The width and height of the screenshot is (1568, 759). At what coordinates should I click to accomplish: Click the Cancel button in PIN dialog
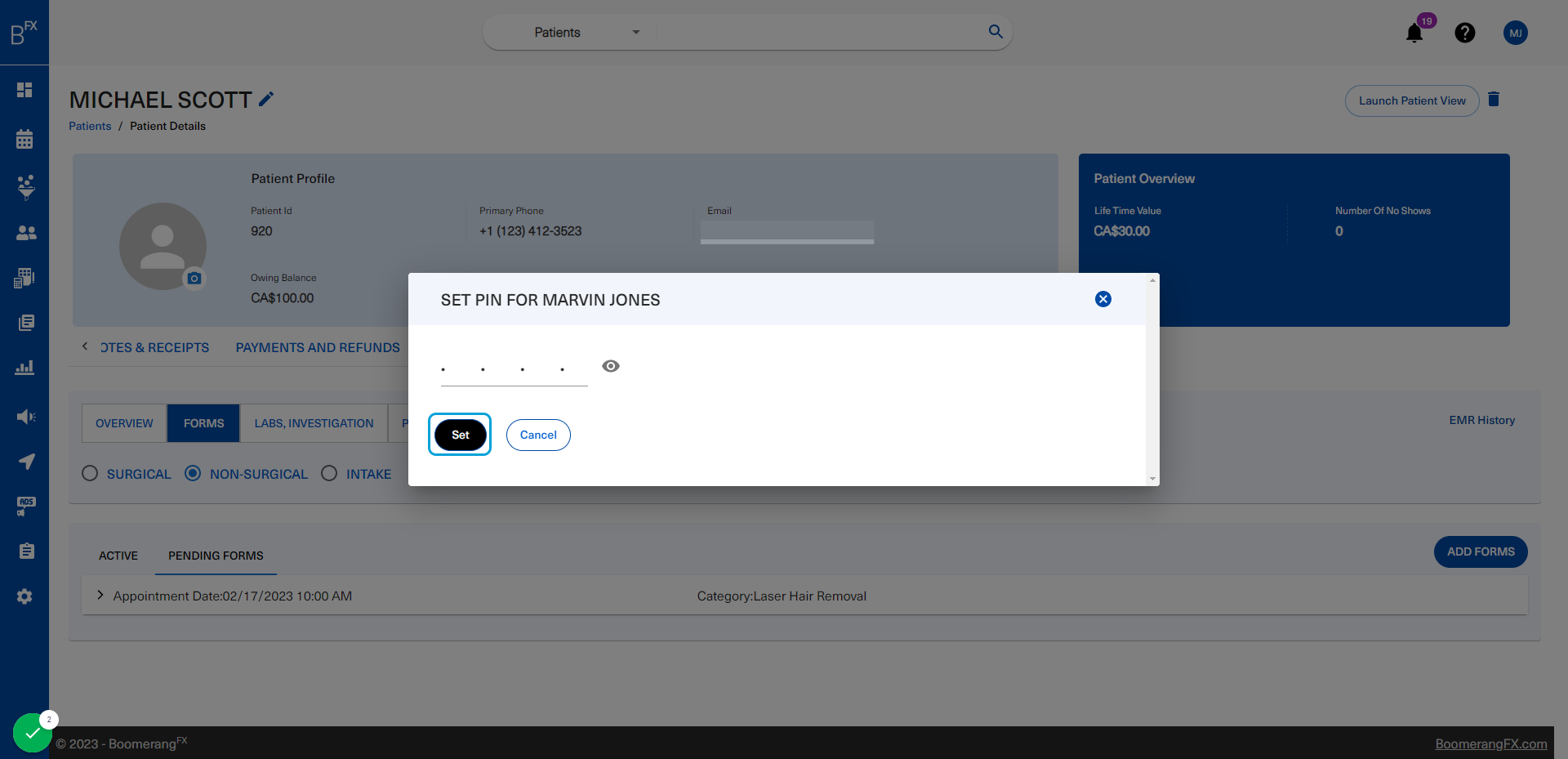coord(538,435)
